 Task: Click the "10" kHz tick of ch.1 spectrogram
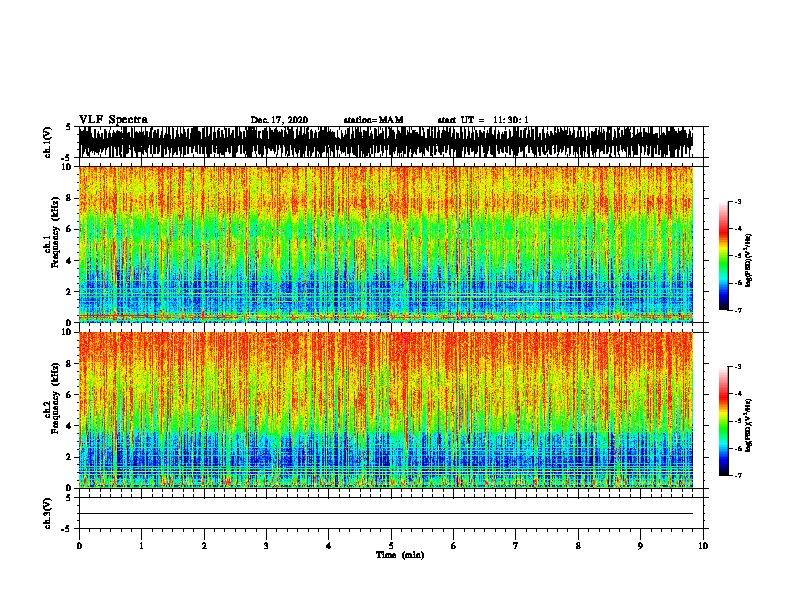click(67, 167)
